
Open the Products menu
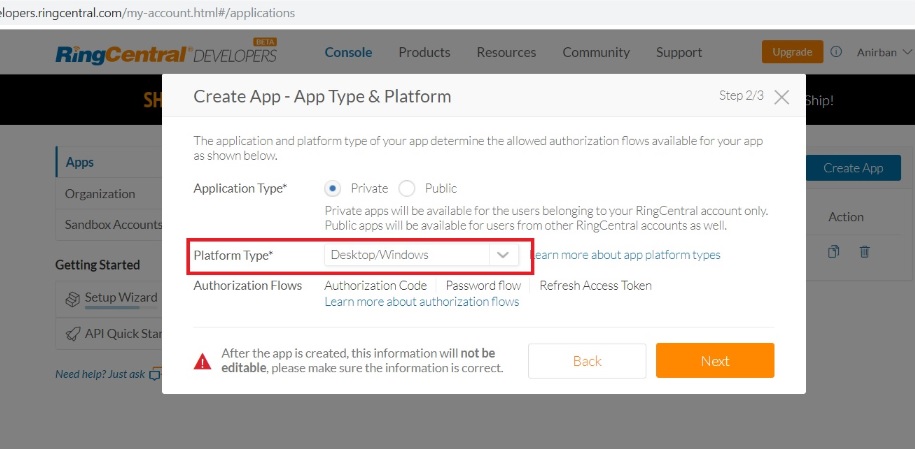tap(424, 52)
